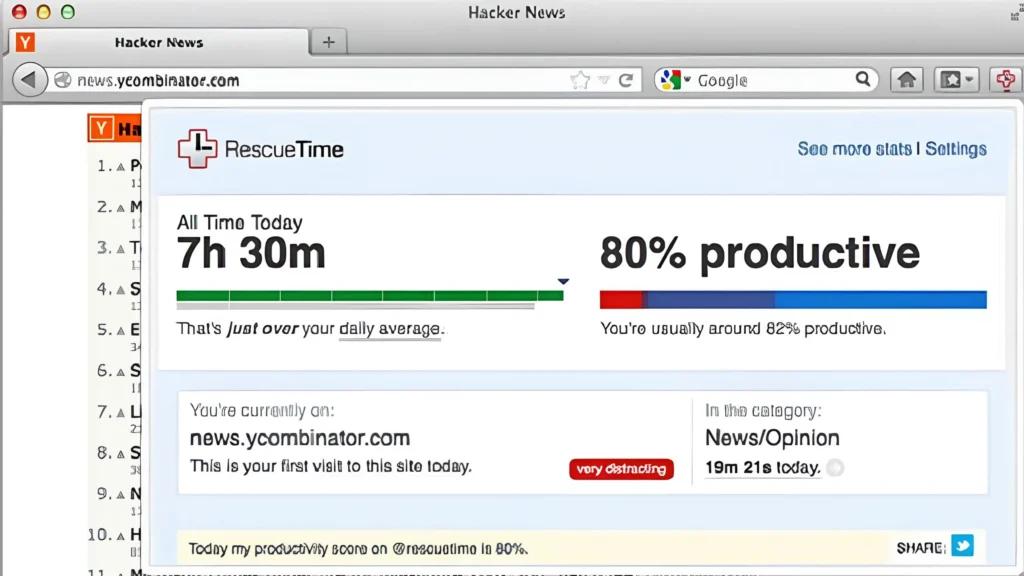Go to the browser home page icon
The image size is (1024, 576).
pyautogui.click(x=906, y=80)
